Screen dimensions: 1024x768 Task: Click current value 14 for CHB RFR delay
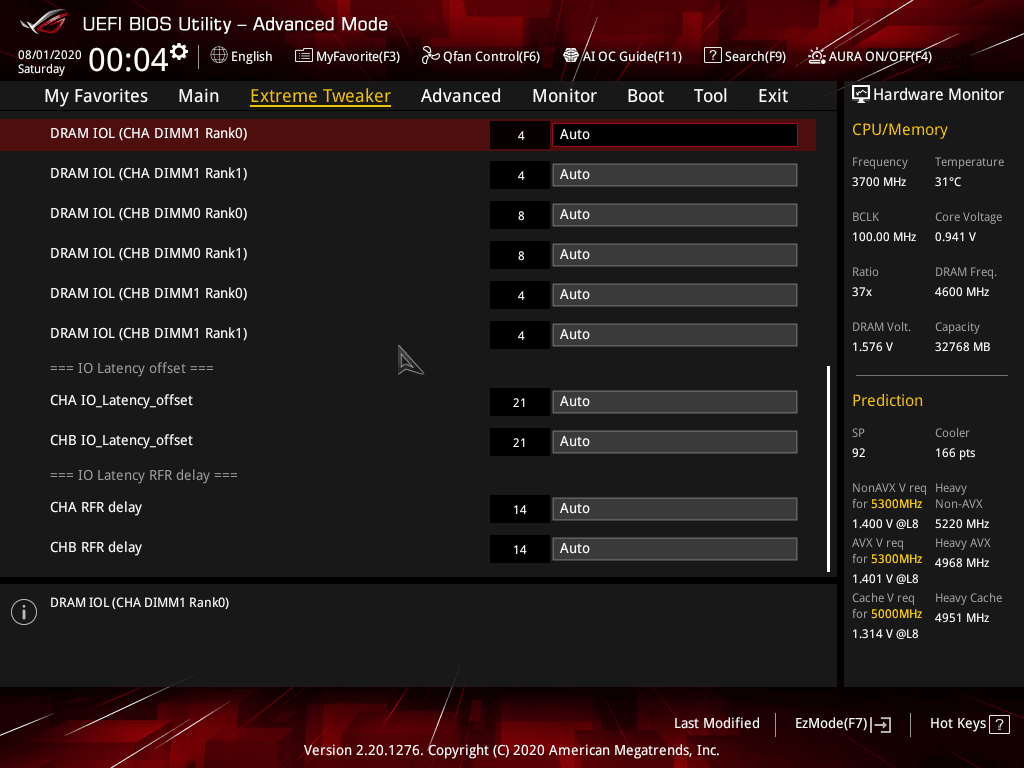[x=520, y=549]
